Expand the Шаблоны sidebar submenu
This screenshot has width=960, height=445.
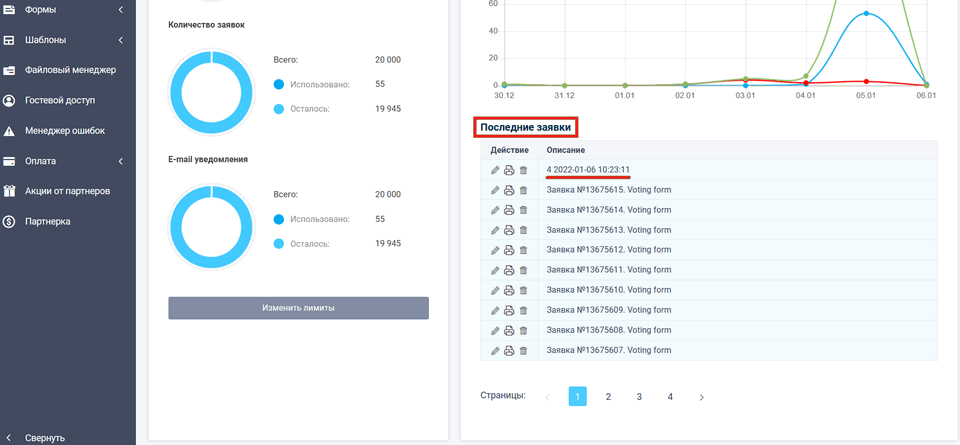120,40
